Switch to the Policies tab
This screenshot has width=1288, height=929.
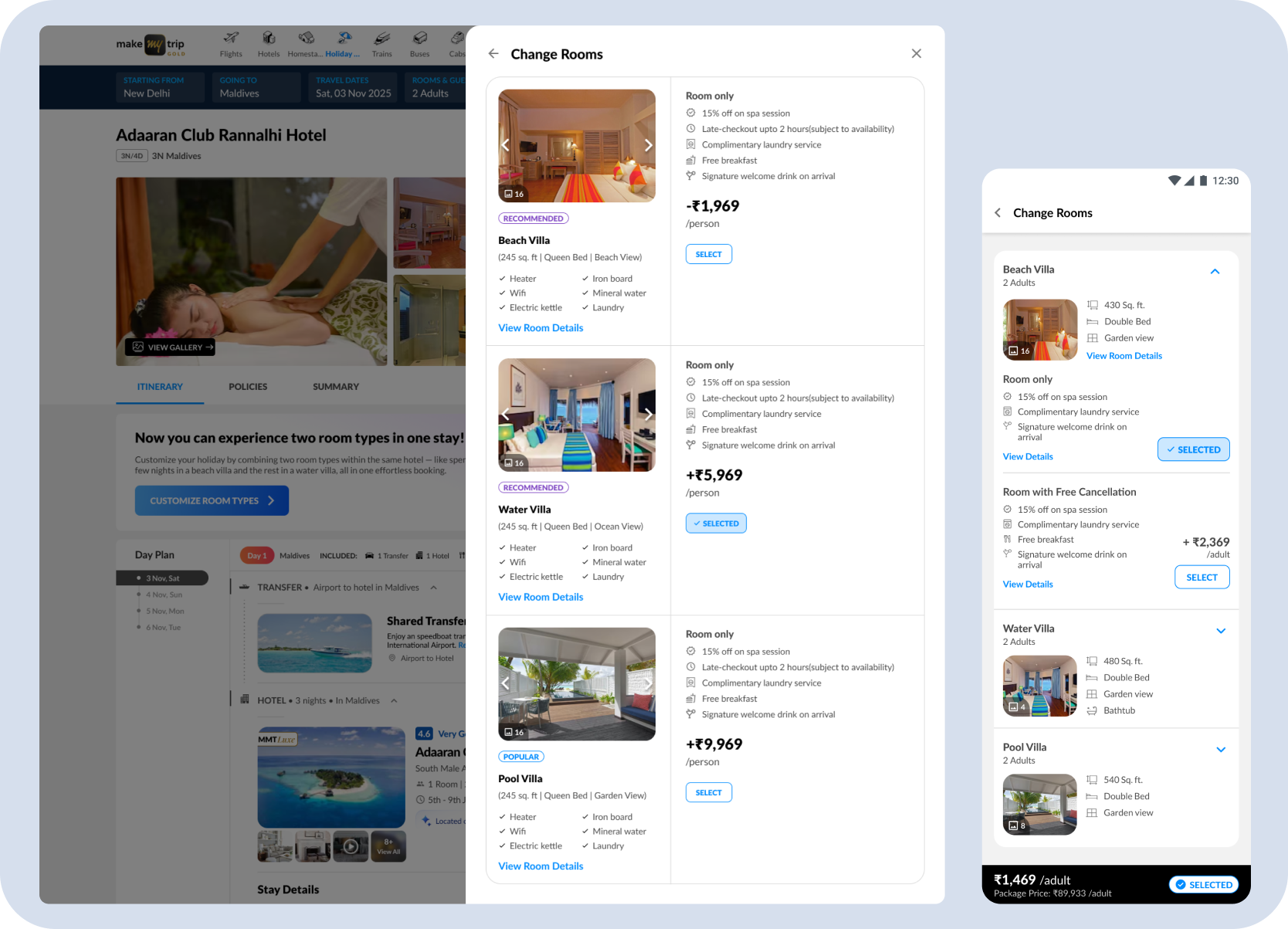[248, 387]
